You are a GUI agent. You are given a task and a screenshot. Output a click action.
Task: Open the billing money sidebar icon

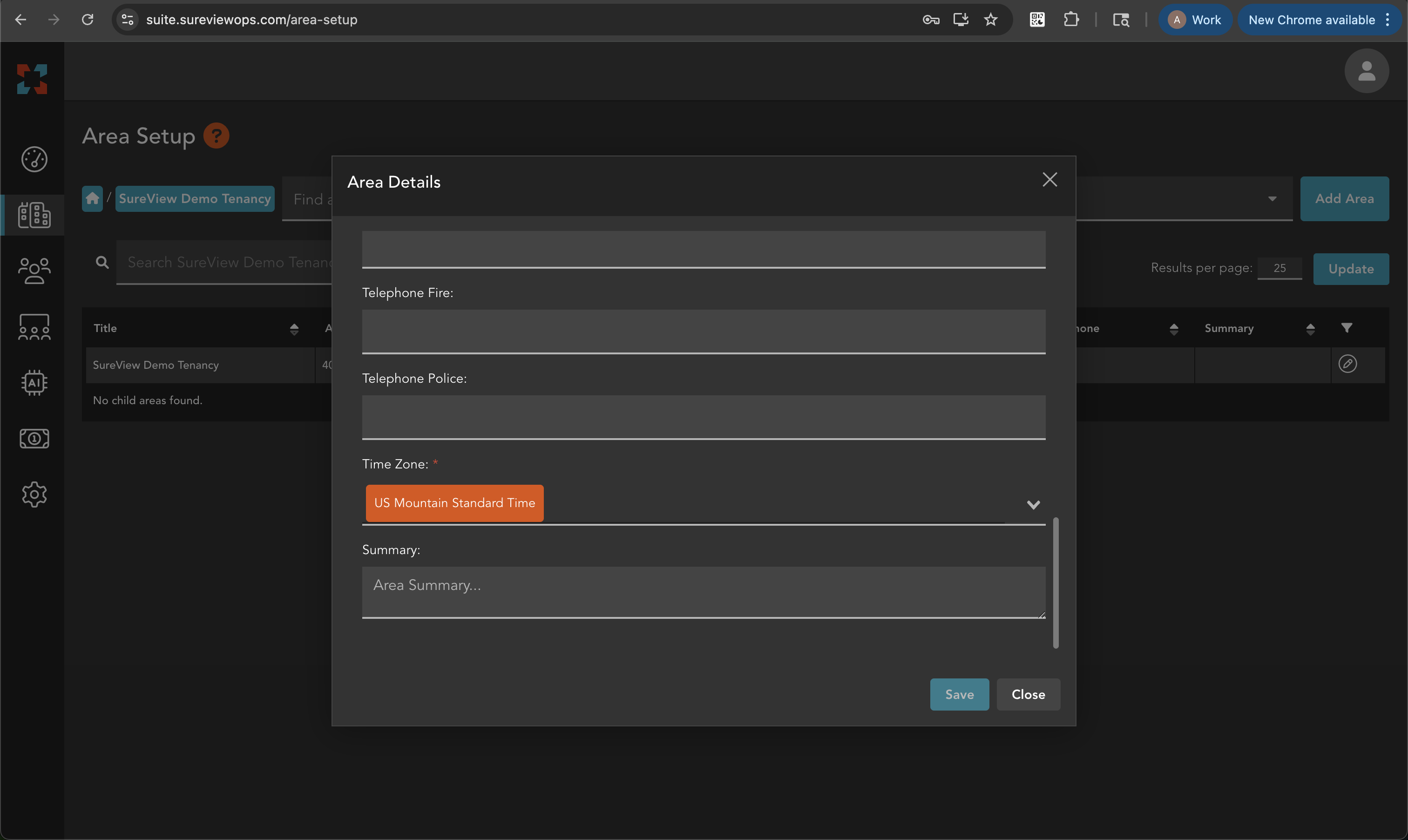[x=34, y=439]
